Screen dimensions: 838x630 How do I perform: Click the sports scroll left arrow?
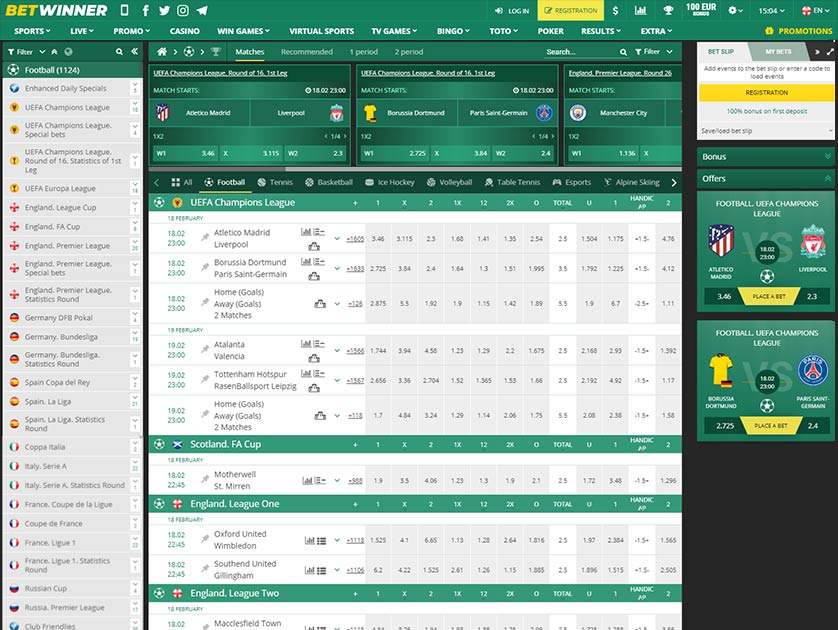pos(157,183)
